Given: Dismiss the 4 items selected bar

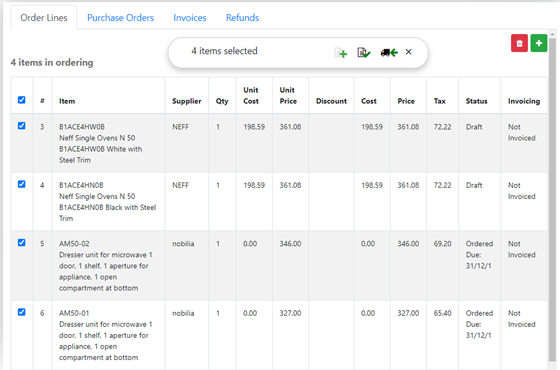Looking at the screenshot, I should [409, 52].
